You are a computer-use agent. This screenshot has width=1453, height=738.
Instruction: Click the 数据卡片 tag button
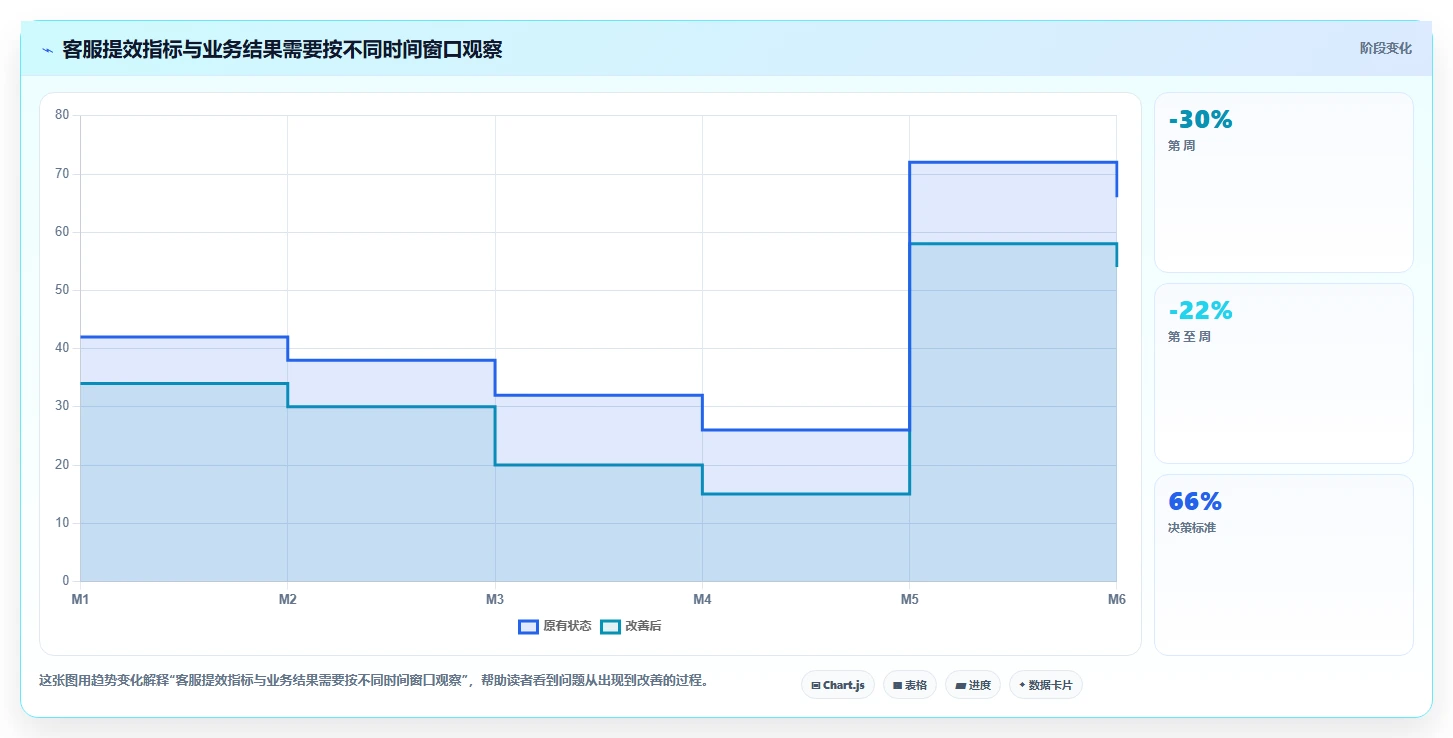[x=1045, y=685]
